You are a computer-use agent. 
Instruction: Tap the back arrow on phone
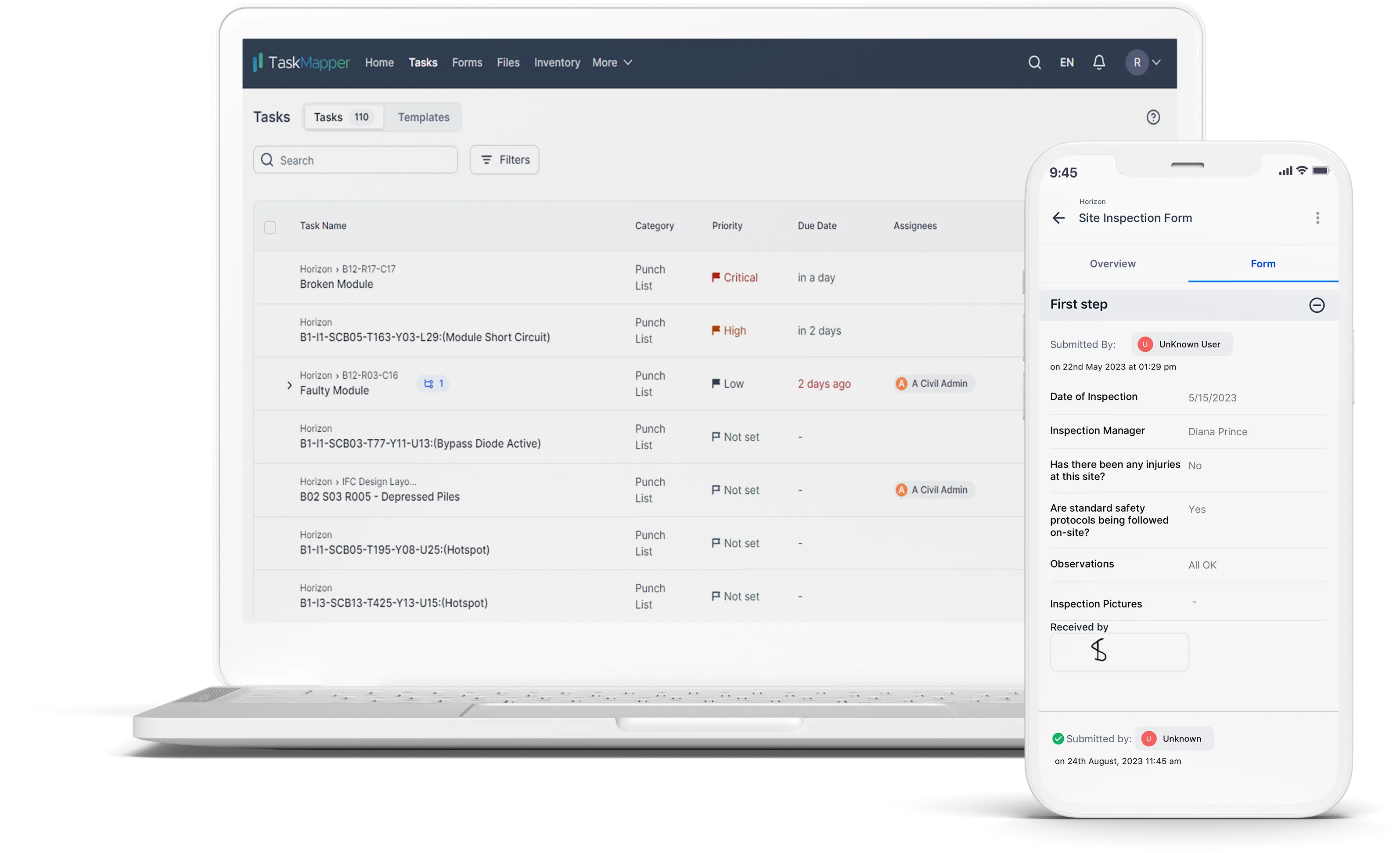(x=1058, y=218)
